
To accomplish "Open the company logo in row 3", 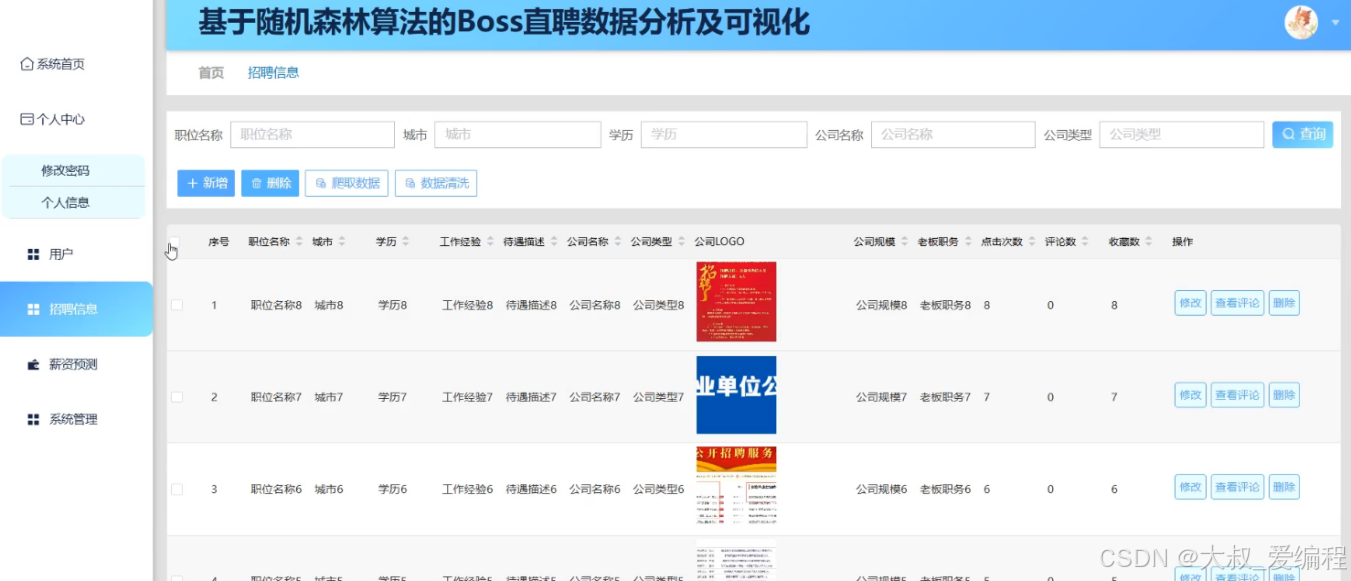I will [736, 487].
